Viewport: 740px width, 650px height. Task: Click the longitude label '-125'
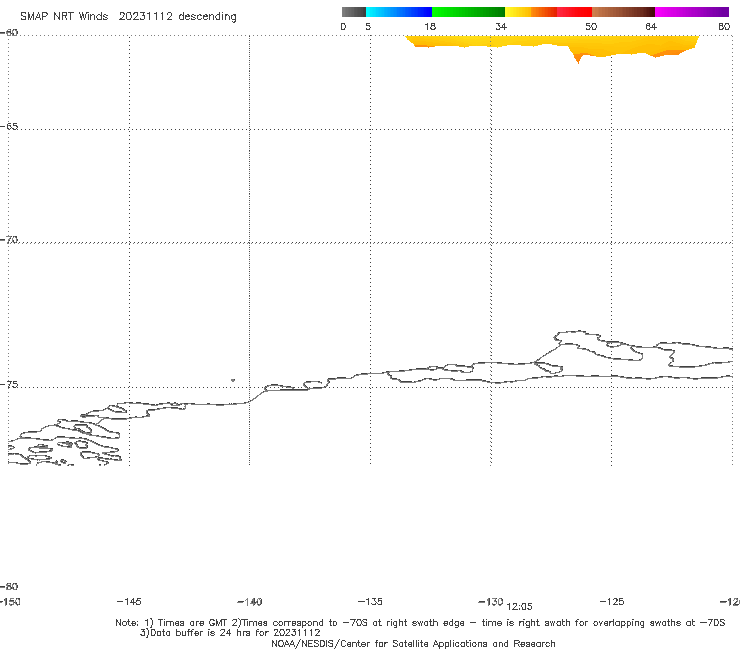click(x=612, y=601)
